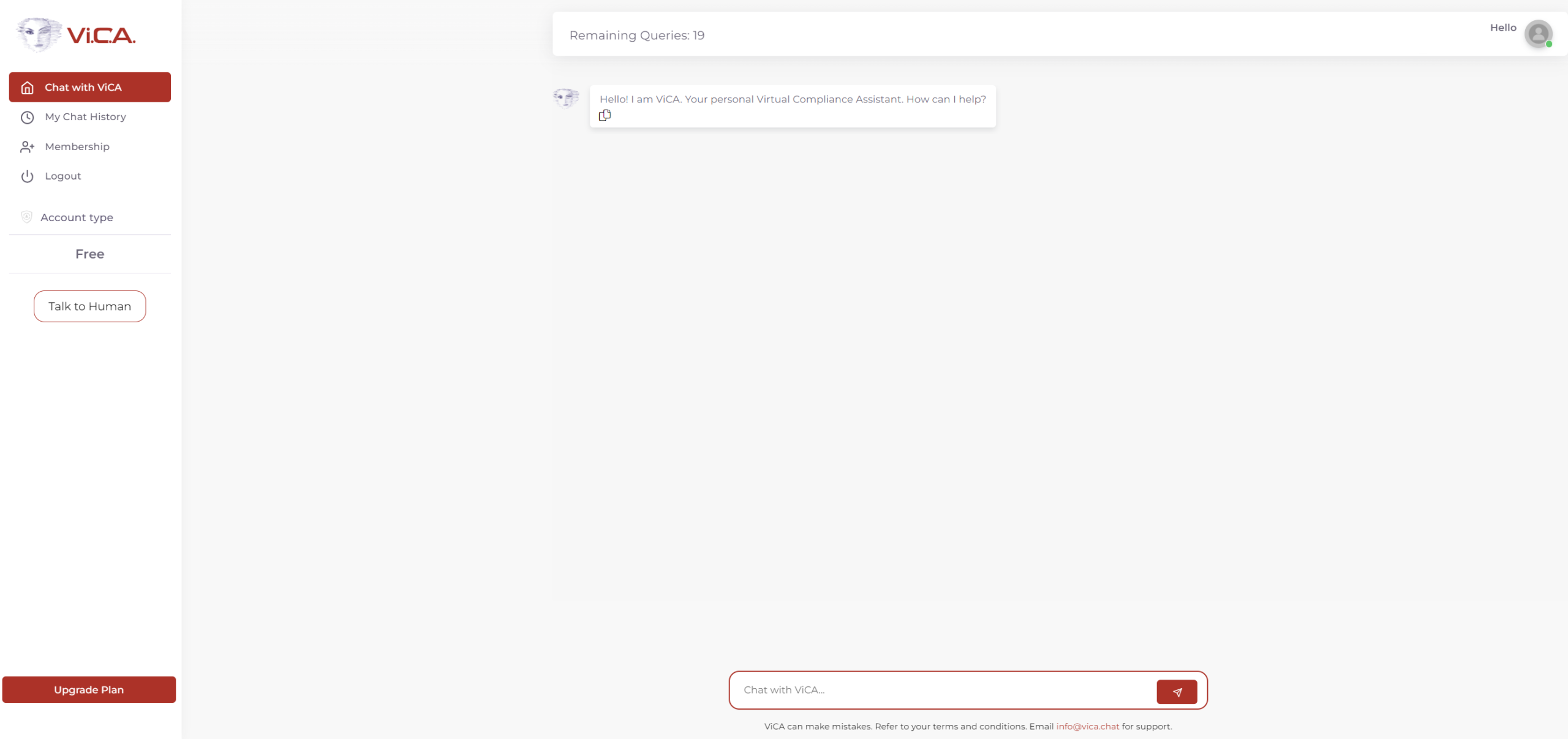Image resolution: width=1568 pixels, height=739 pixels.
Task: Click the ViCA logo in sidebar
Action: click(x=76, y=35)
